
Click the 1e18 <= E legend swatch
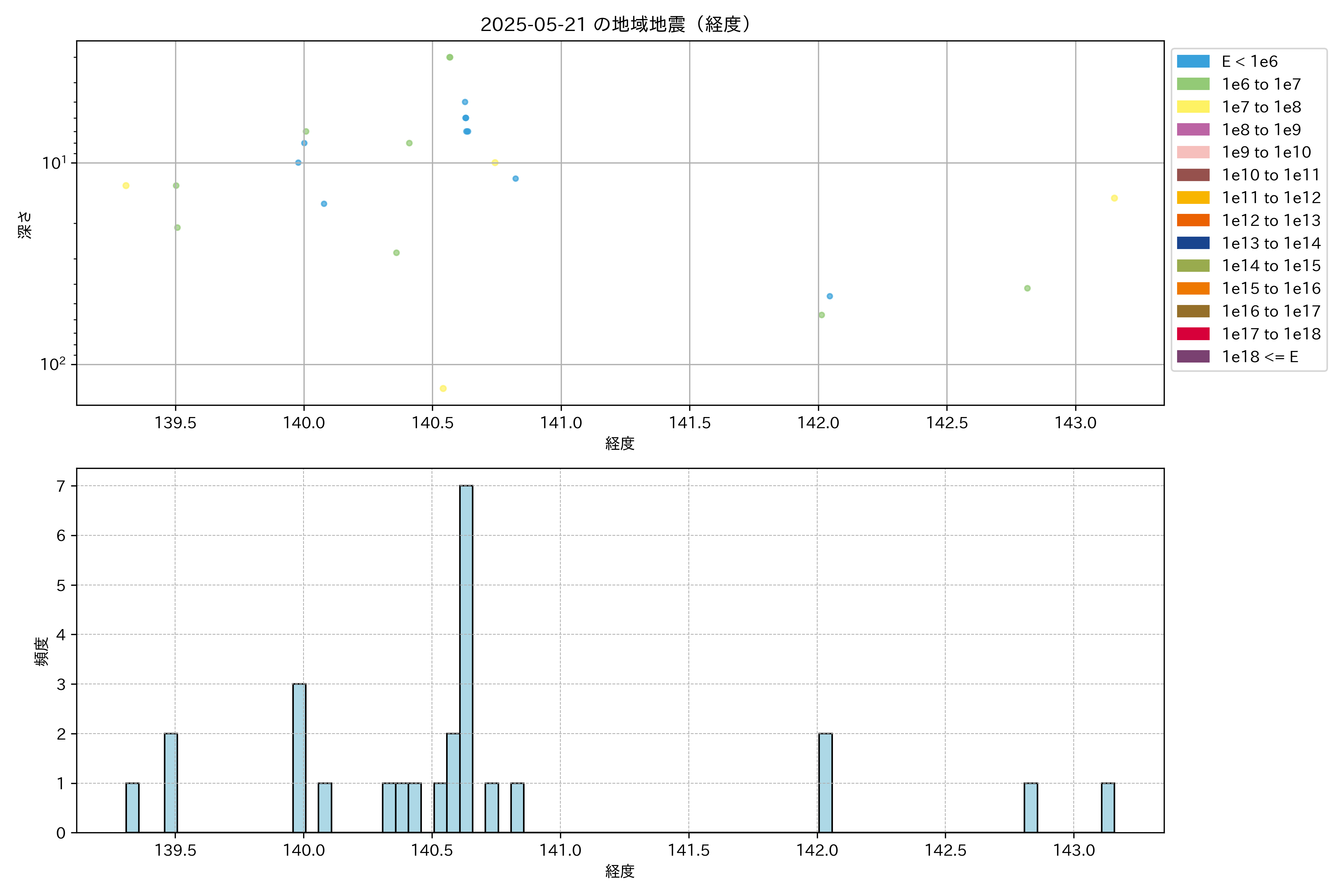pyautogui.click(x=1192, y=357)
